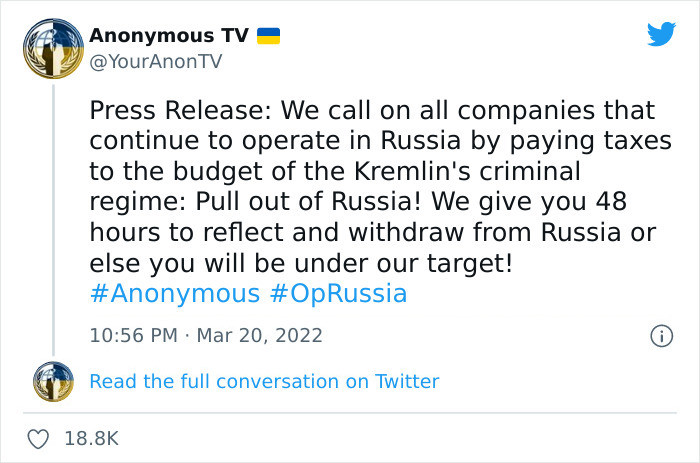
Task: Open the large Anonymous TV profile avatar
Action: click(x=54, y=49)
